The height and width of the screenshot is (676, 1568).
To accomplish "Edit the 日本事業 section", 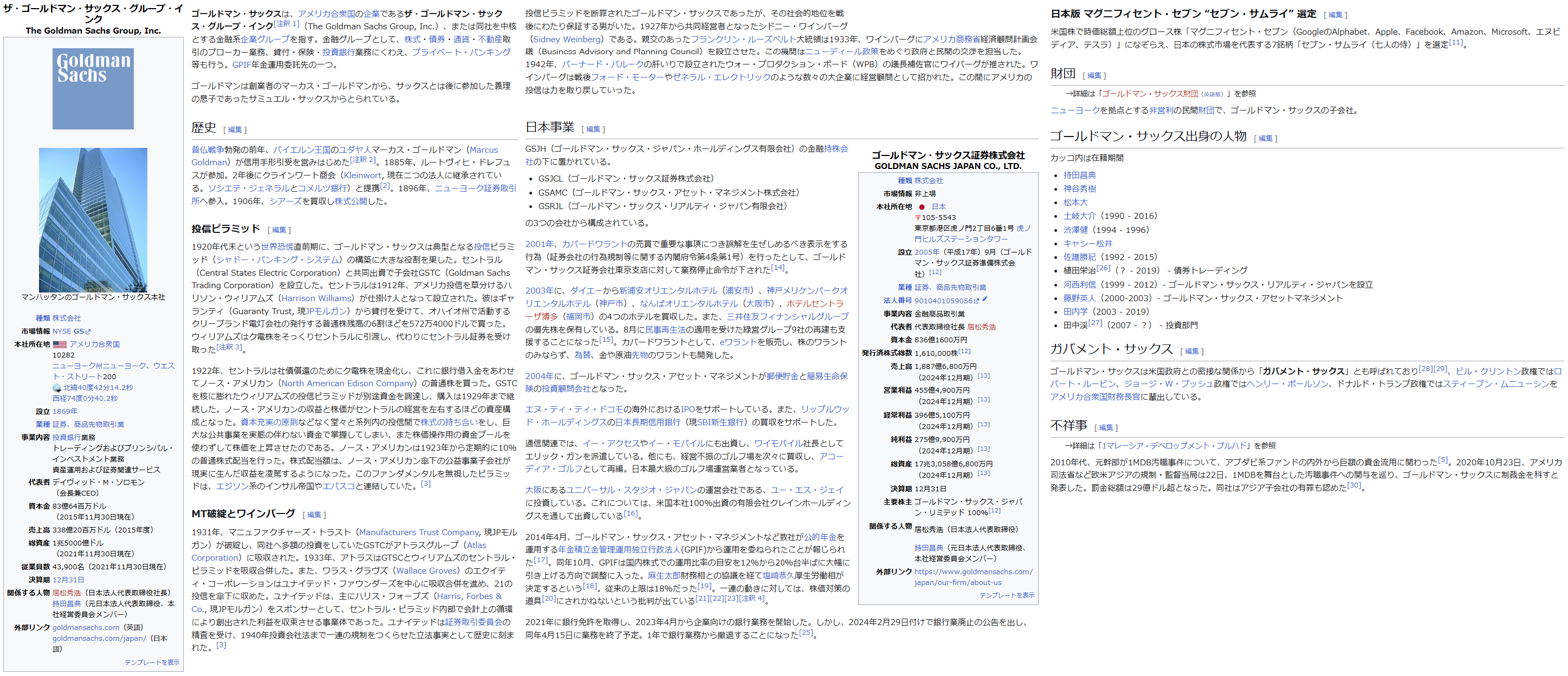I will (x=593, y=129).
